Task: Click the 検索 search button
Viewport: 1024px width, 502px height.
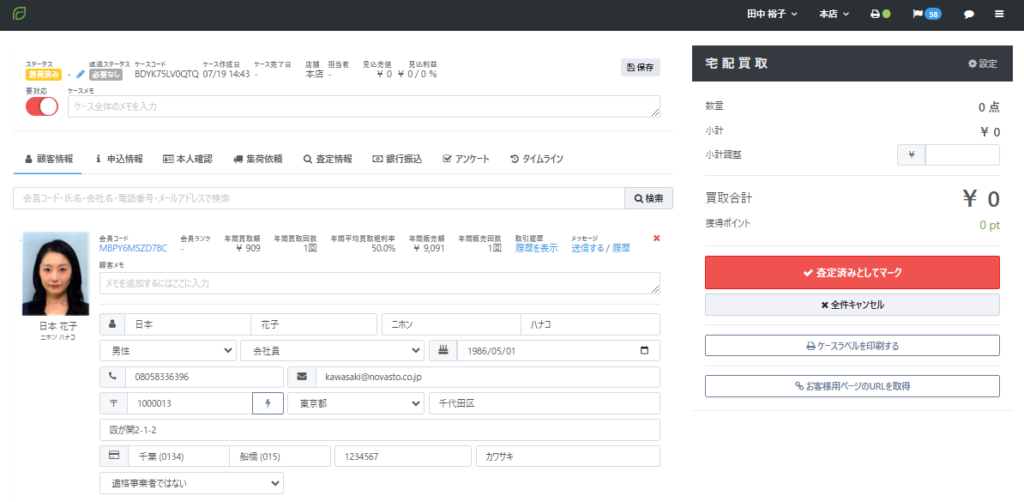Action: point(648,198)
